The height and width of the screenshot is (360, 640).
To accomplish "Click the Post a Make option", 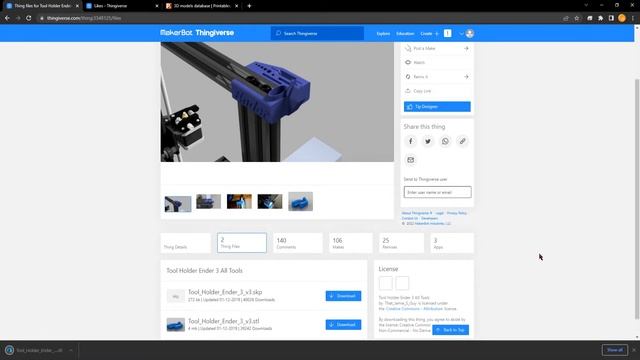I will coord(437,48).
